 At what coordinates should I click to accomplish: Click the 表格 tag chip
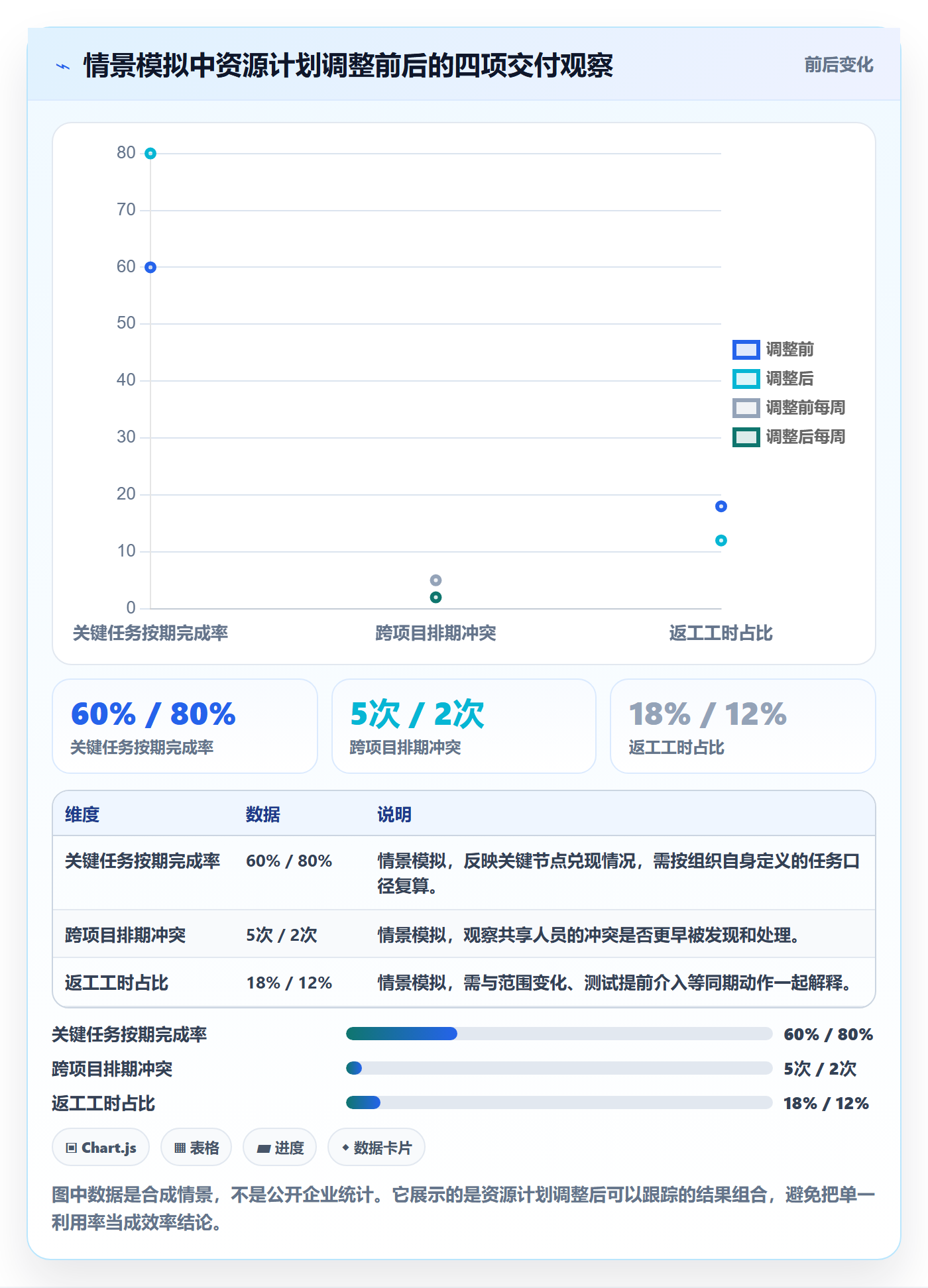tap(196, 1147)
